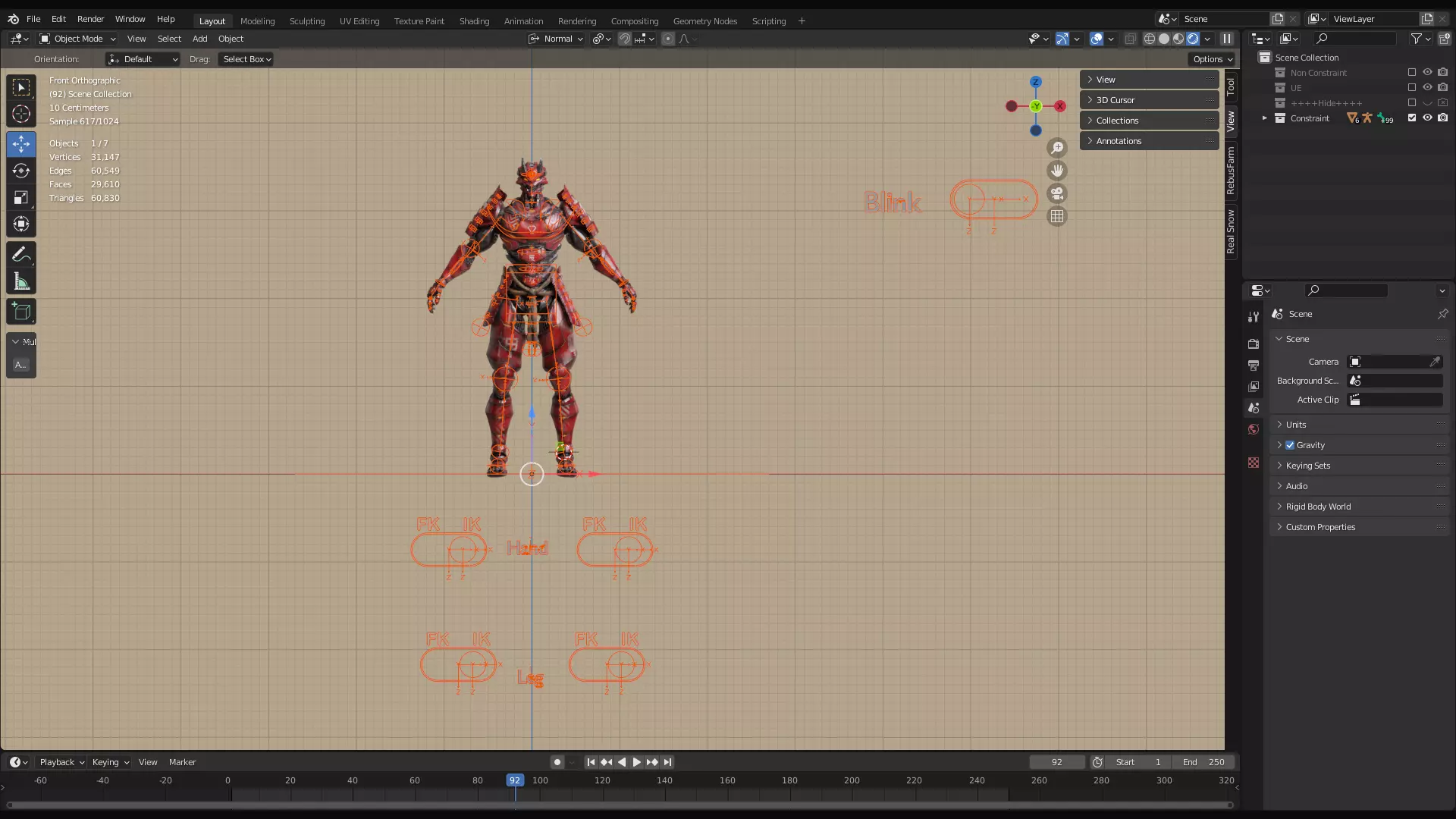Hide the UE collection in viewport

pyautogui.click(x=1427, y=87)
